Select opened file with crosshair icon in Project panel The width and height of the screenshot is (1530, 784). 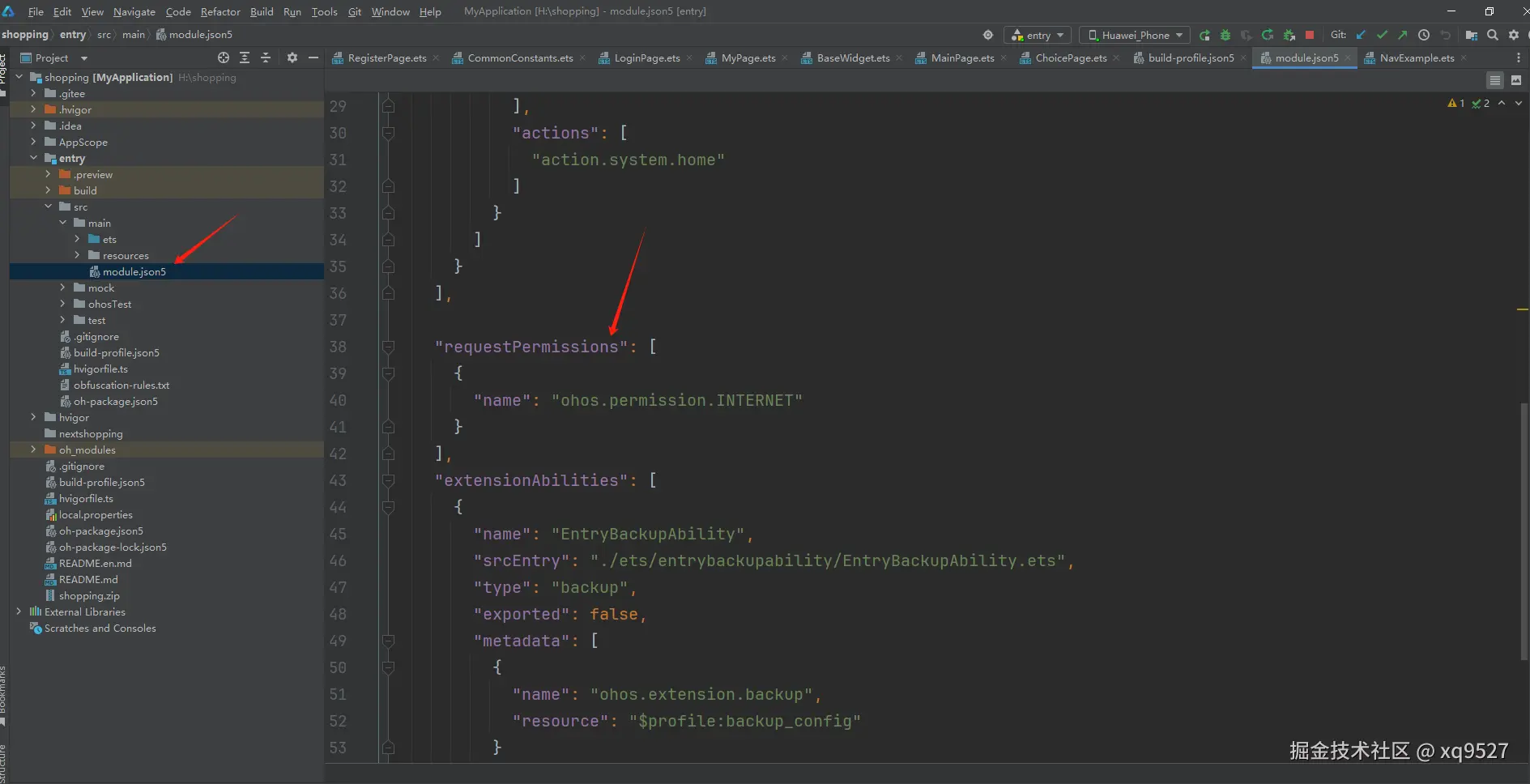tap(224, 58)
